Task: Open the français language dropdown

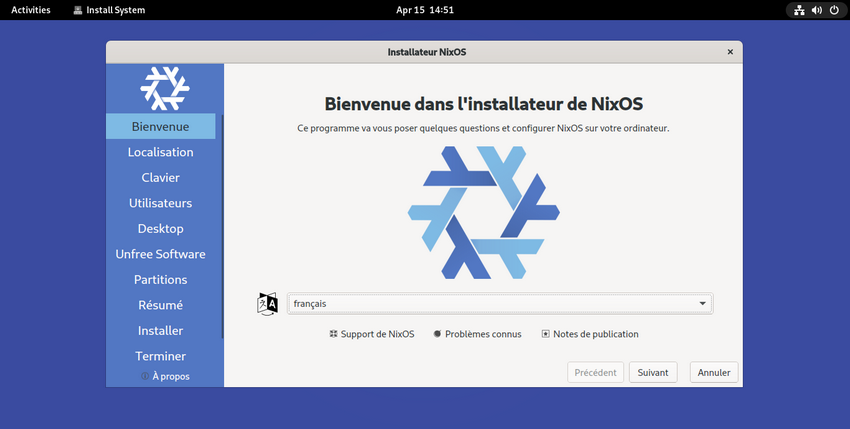Action: [x=499, y=304]
